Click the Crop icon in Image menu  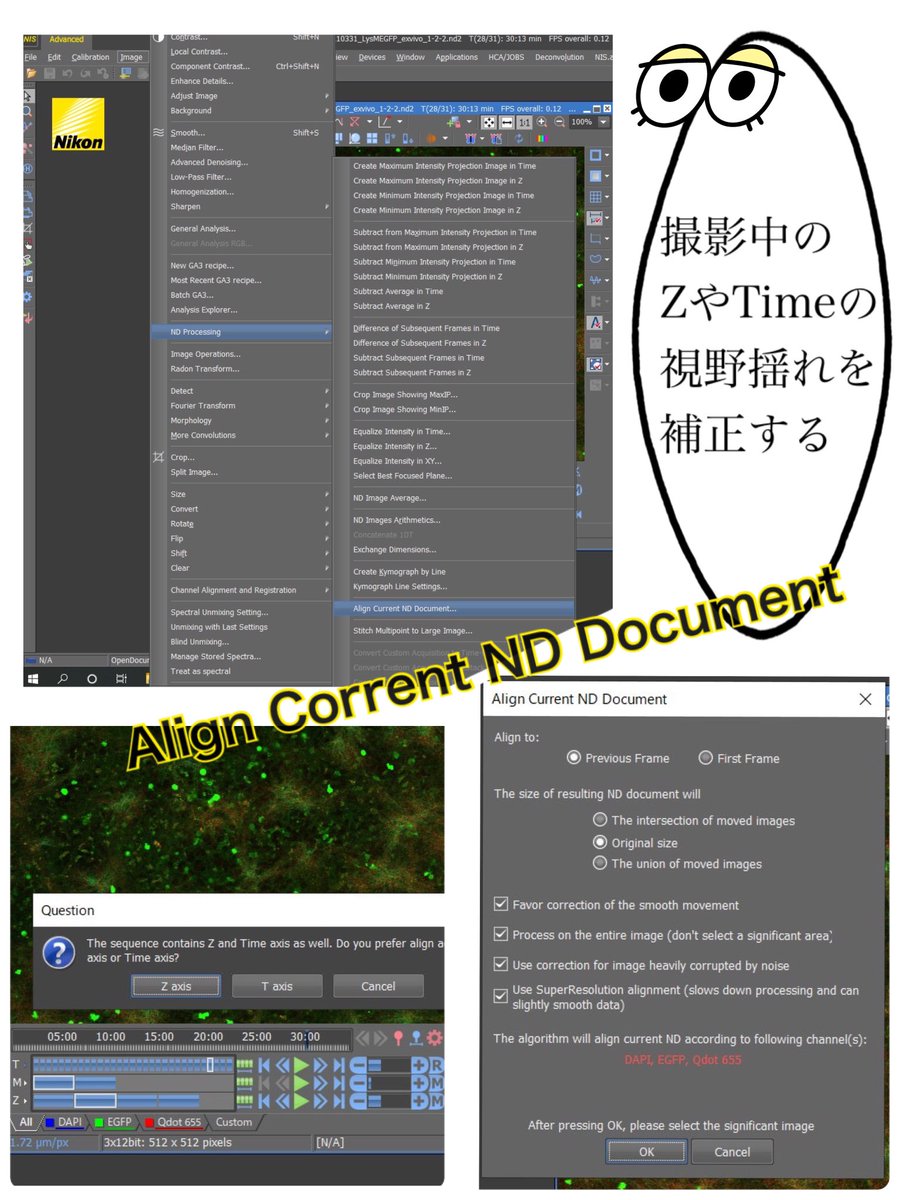(157, 457)
